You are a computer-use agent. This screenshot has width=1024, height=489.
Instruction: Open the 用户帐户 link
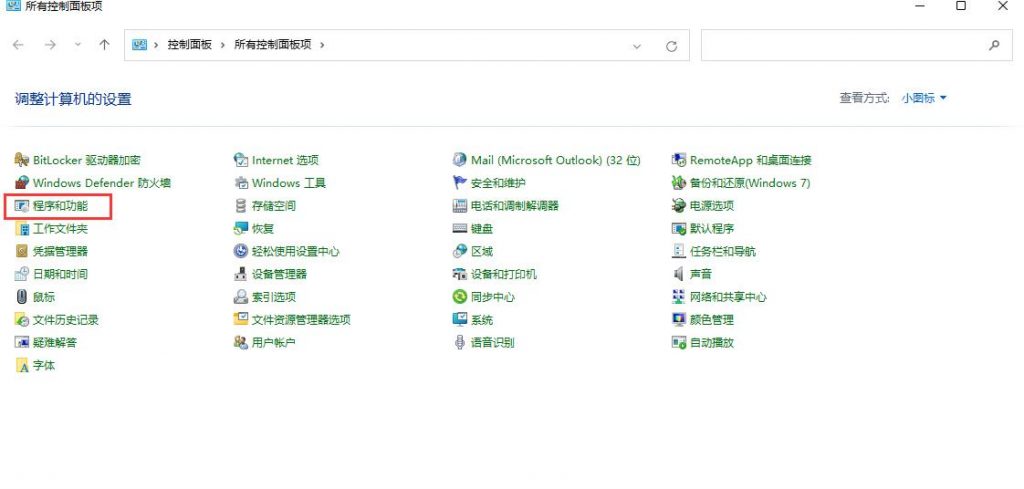[273, 343]
